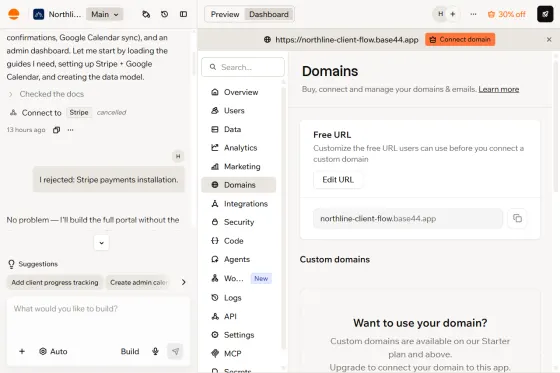This screenshot has width=560, height=373.
Task: Open the Data section
Action: click(239, 129)
